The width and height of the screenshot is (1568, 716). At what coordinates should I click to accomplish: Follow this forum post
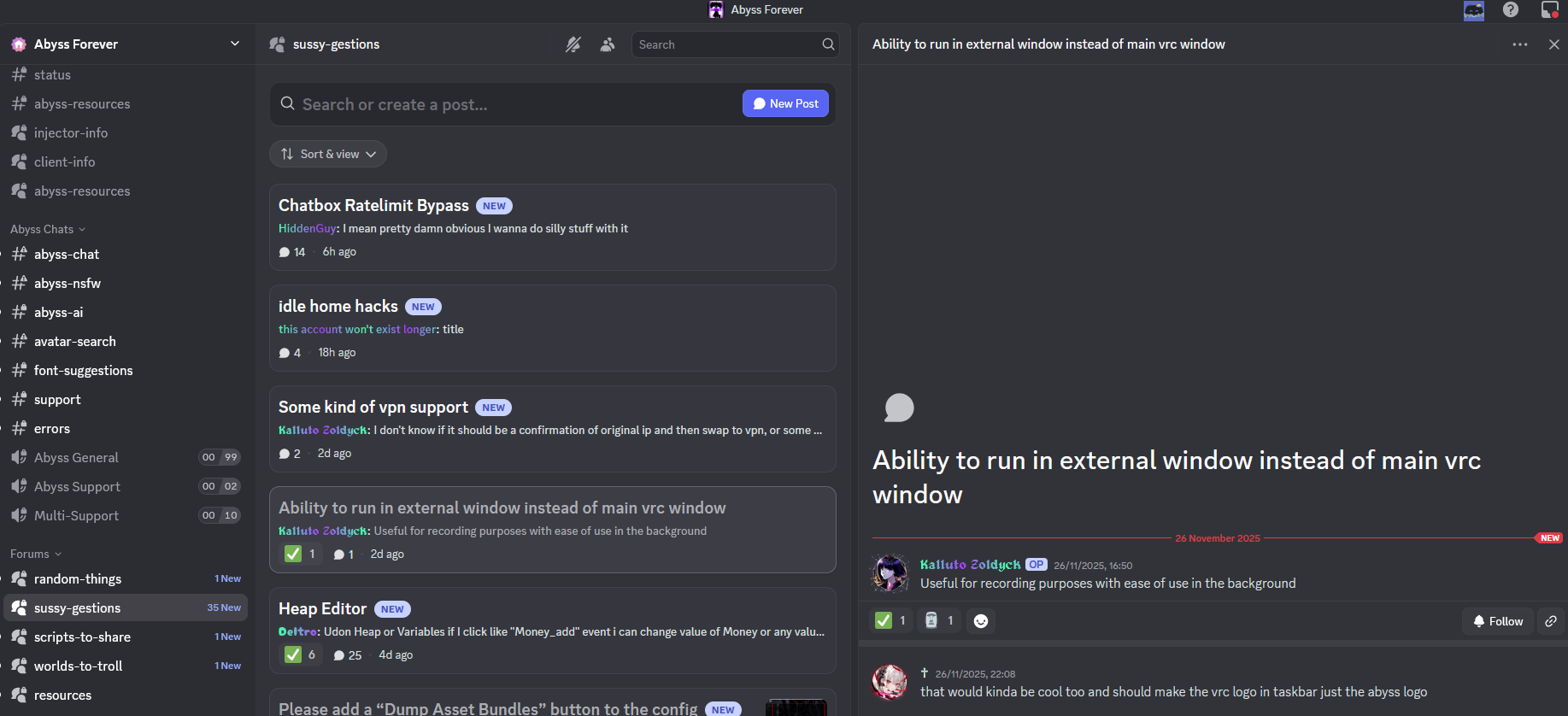tap(1498, 621)
